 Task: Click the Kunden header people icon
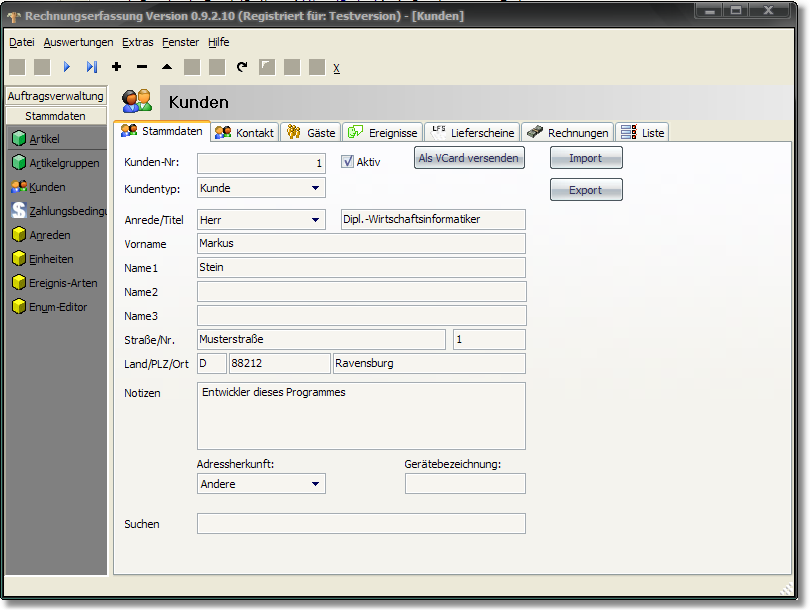[x=137, y=101]
